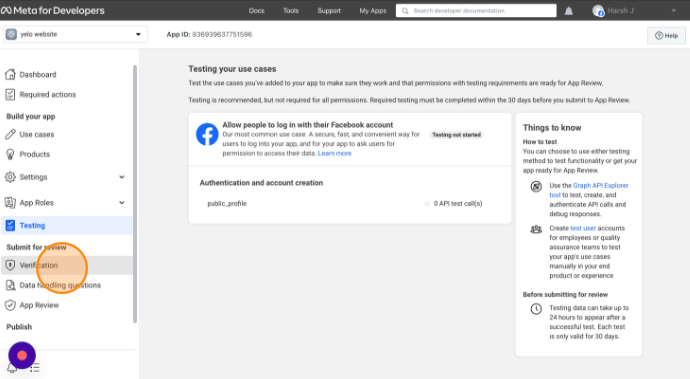The image size is (690, 379).
Task: Click the yelo website app icon
Action: 11,34
